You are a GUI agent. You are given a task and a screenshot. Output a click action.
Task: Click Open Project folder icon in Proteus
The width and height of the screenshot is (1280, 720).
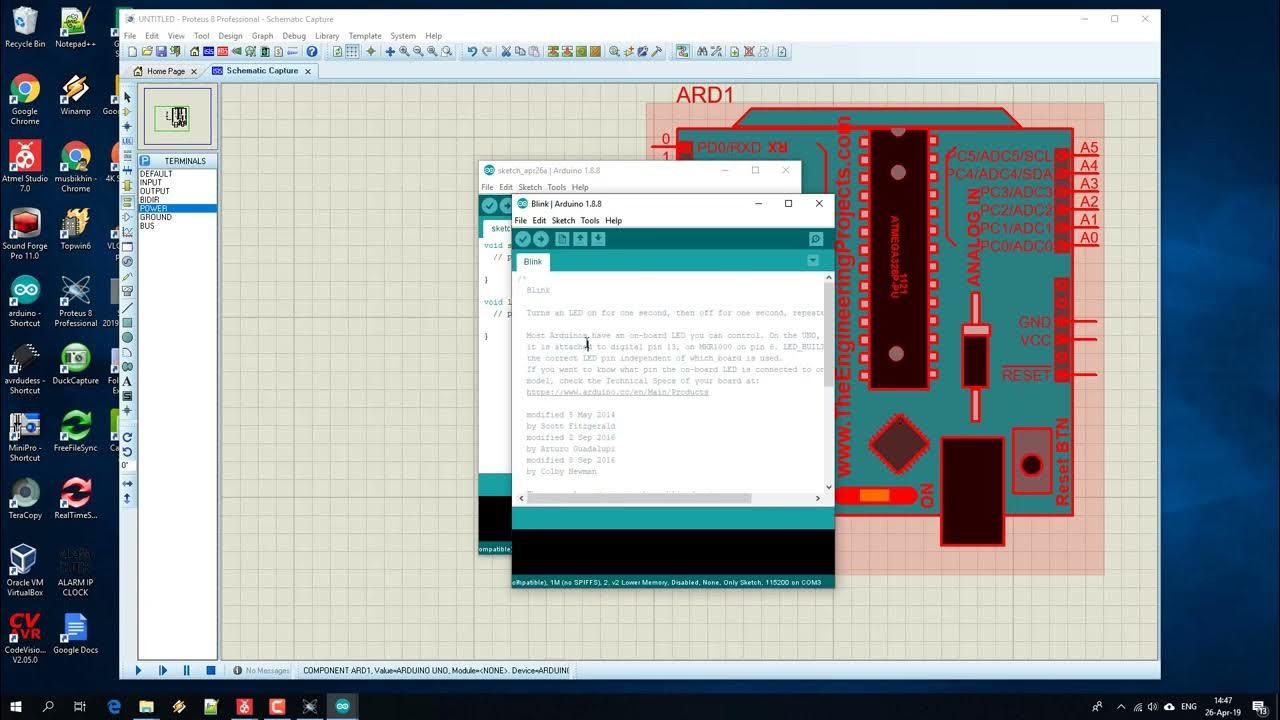[147, 51]
